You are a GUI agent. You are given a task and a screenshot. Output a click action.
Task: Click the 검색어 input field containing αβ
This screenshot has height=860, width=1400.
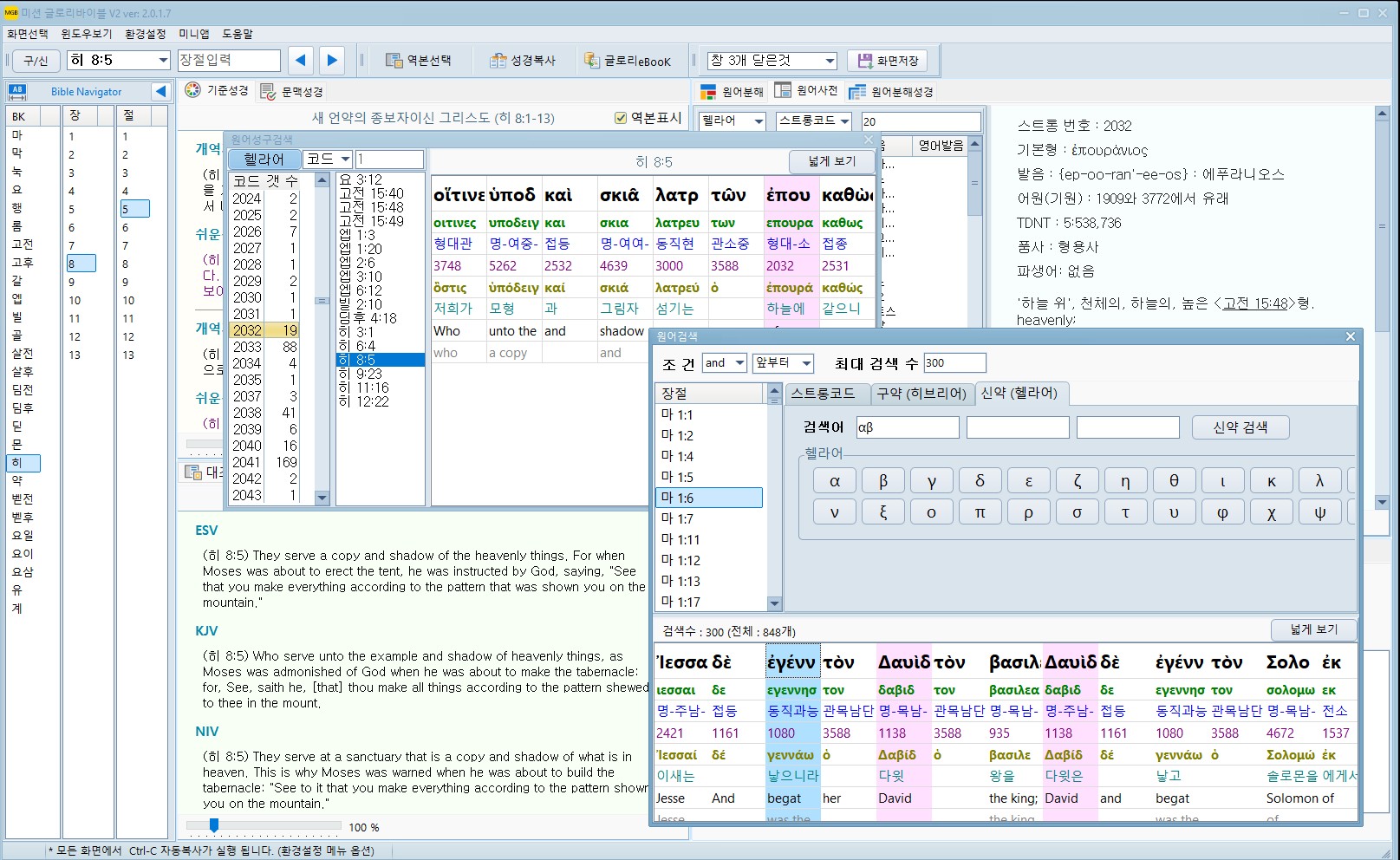(x=907, y=427)
